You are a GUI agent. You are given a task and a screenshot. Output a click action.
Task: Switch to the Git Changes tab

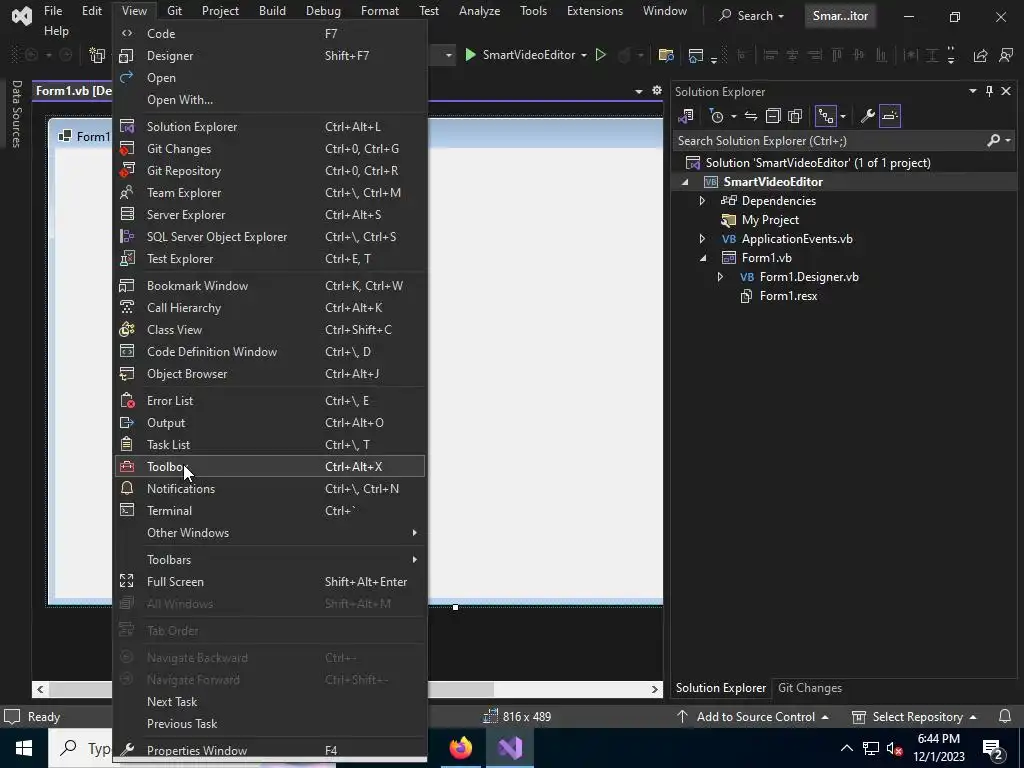(809, 688)
